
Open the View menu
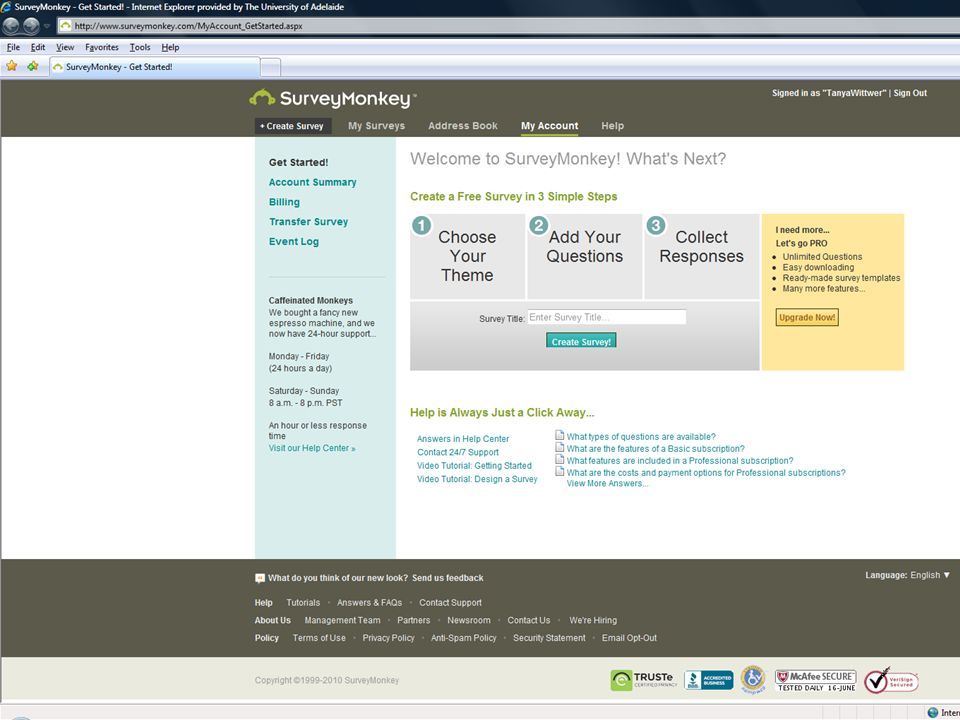[x=65, y=47]
